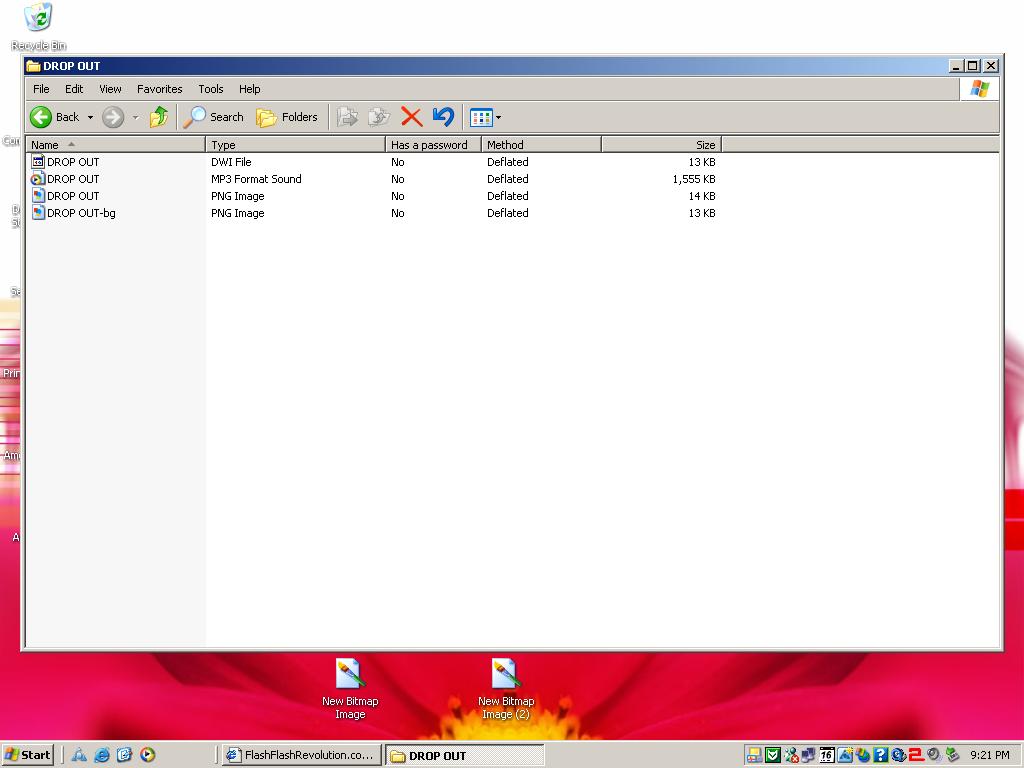Click the red Delete X icon
This screenshot has width=1024, height=768.
coord(411,117)
